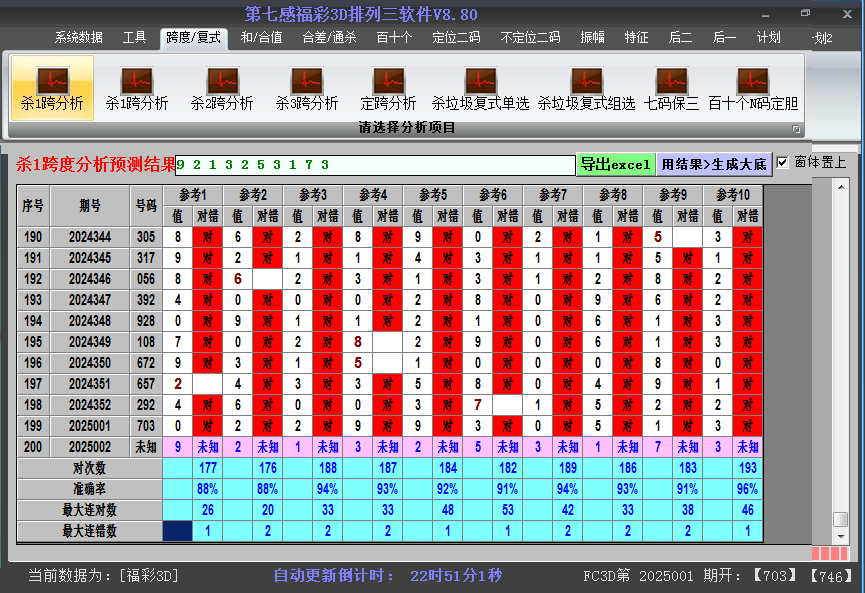Viewport: 865px width, 593px height.
Task: Click the 对次数 row label
Action: pos(89,468)
